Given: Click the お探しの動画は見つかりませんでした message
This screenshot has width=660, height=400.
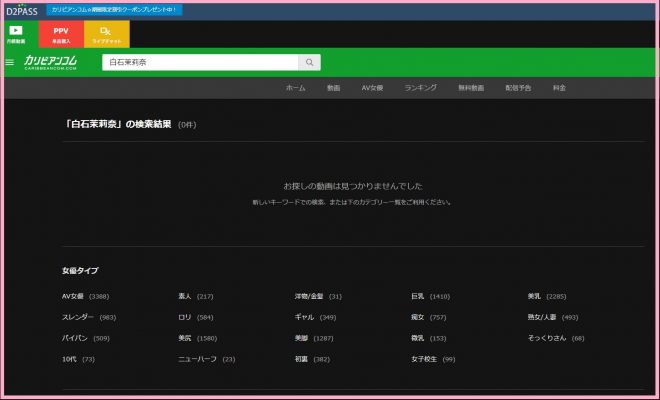Looking at the screenshot, I should [353, 186].
